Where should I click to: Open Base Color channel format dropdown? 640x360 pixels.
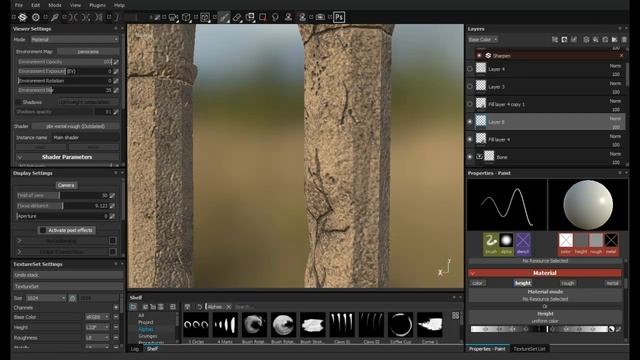tap(97, 317)
